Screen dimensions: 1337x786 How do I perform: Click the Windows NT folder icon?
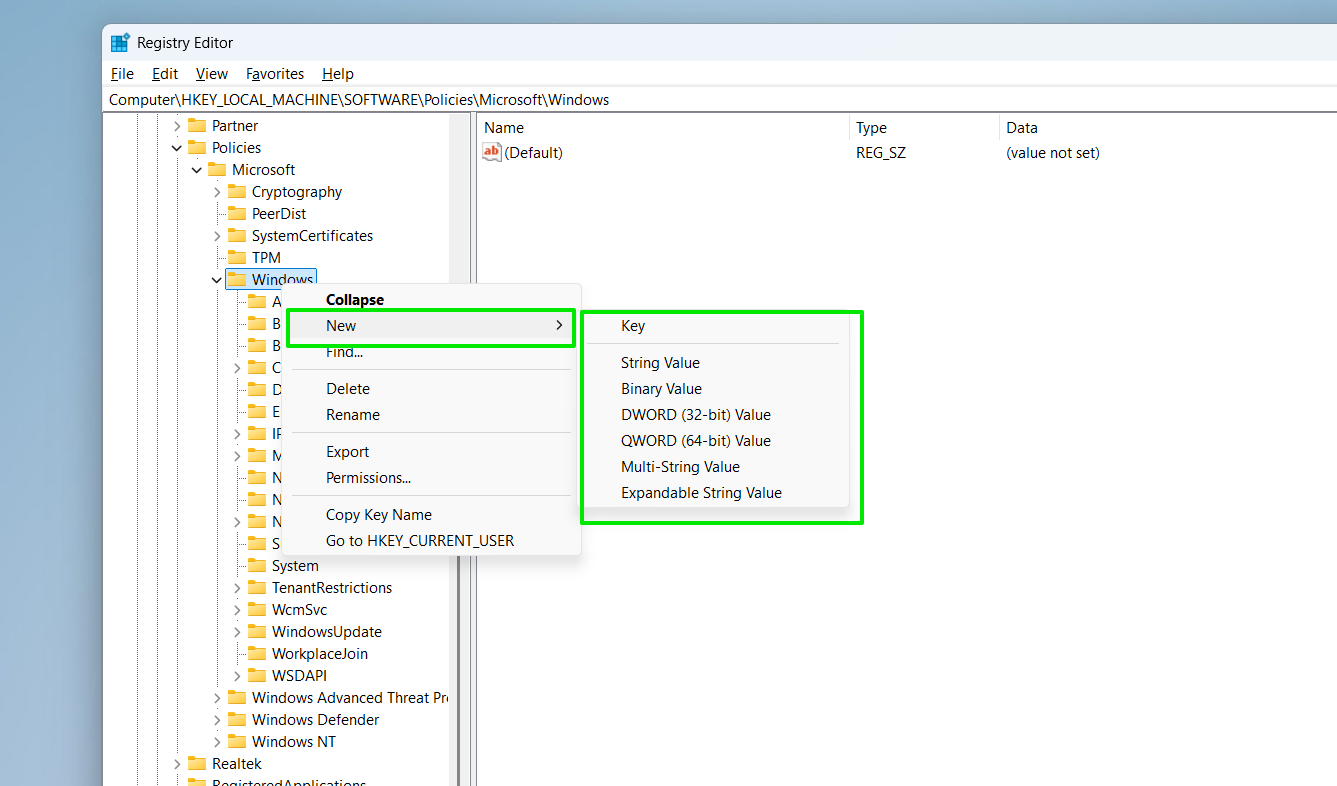pos(237,742)
